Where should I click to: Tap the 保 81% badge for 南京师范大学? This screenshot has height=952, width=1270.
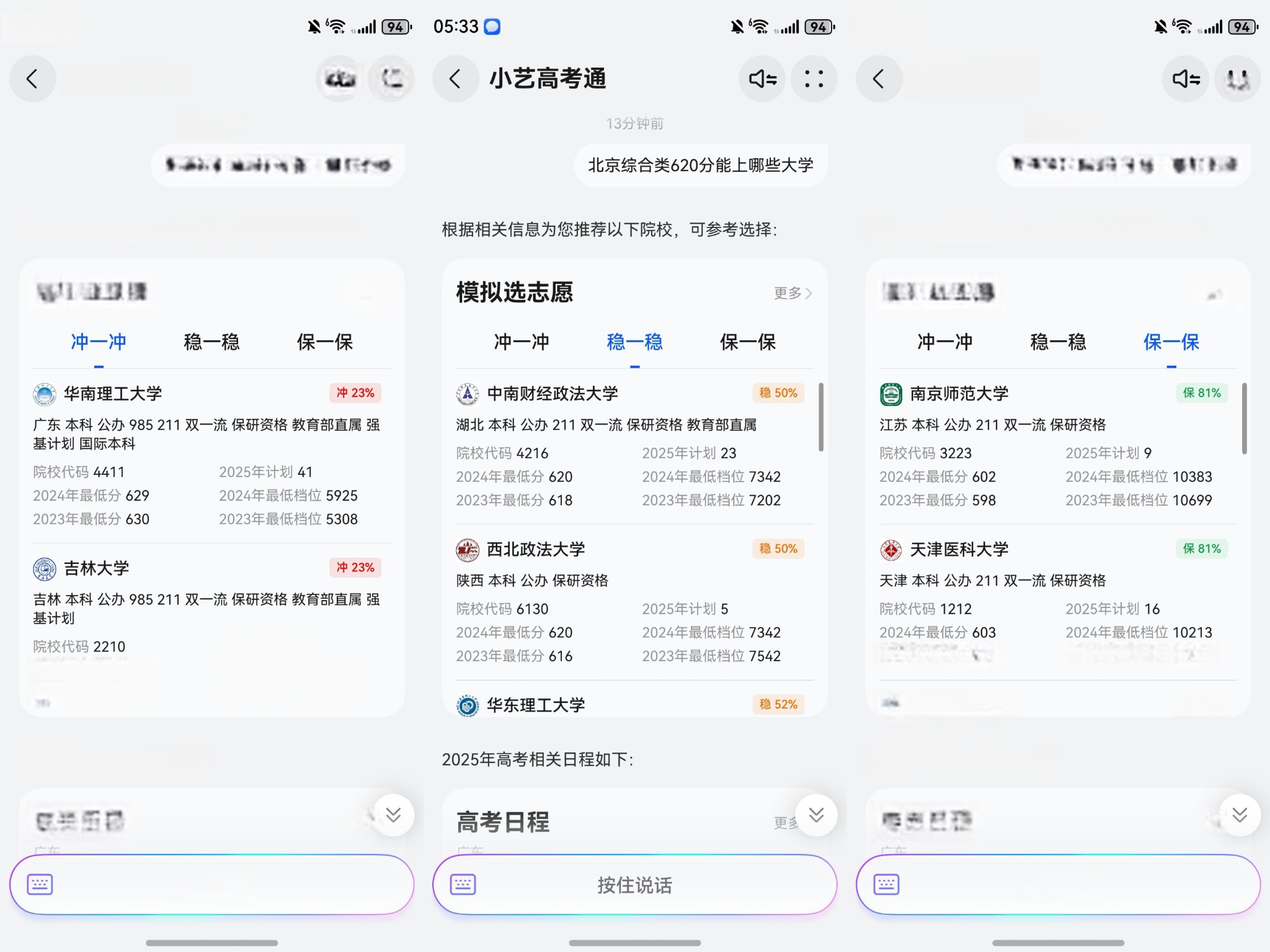click(1202, 393)
